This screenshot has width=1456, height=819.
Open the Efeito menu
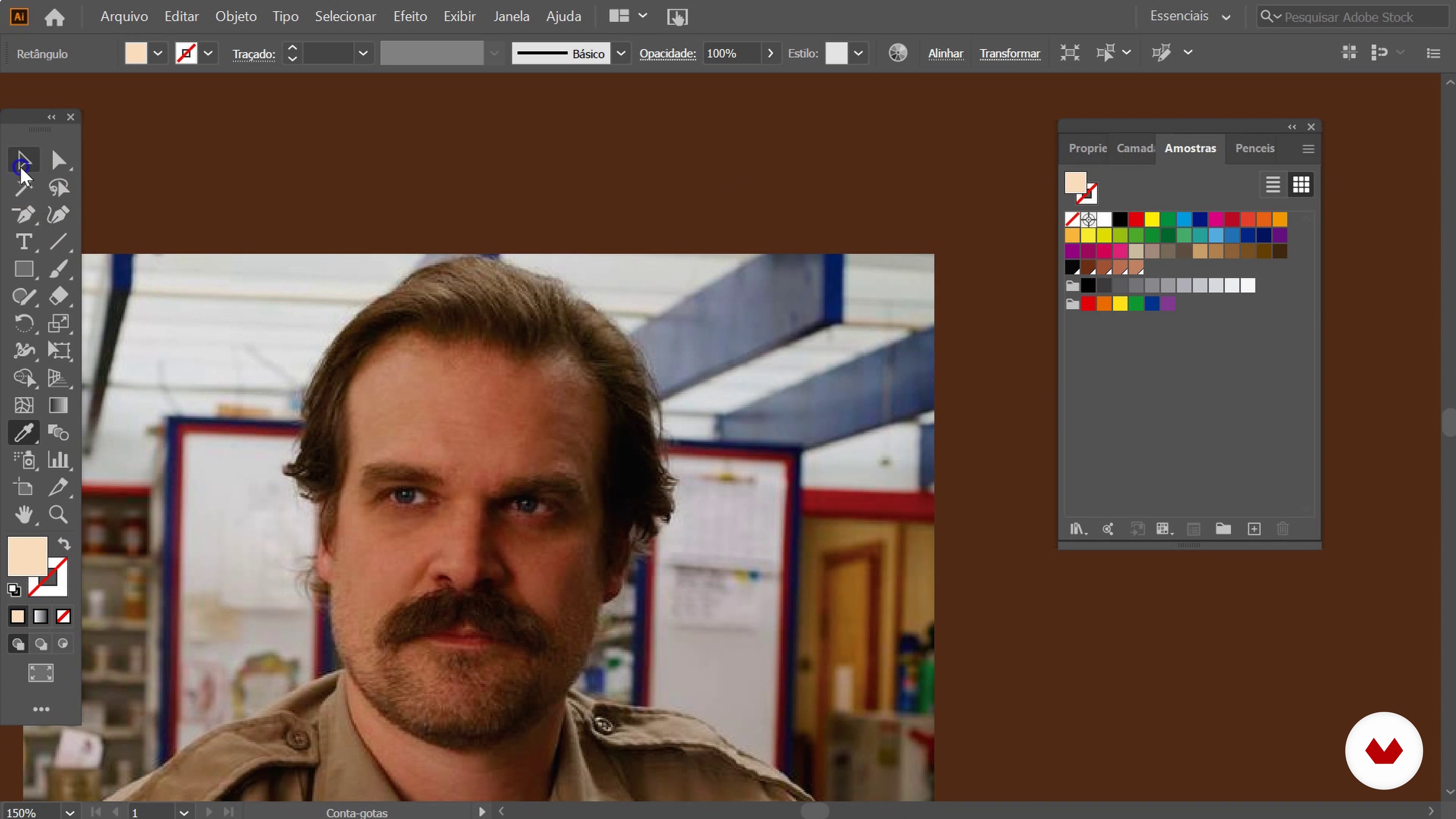pyautogui.click(x=410, y=16)
